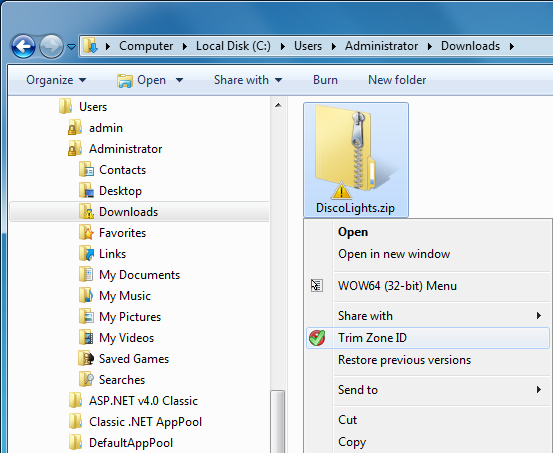Click the My Videos folder icon
553x453 pixels.
pyautogui.click(x=86, y=338)
